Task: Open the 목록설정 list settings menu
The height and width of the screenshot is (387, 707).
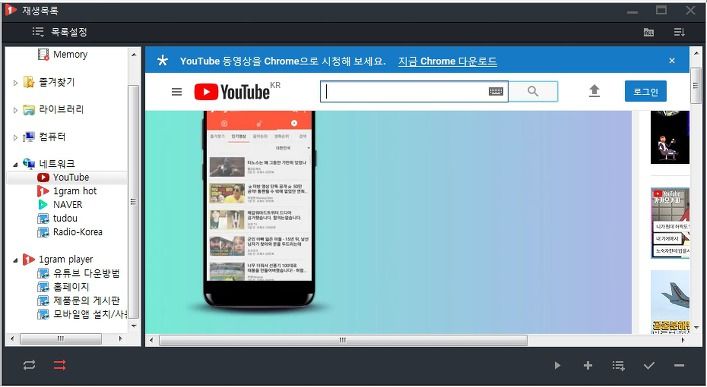Action: point(60,32)
